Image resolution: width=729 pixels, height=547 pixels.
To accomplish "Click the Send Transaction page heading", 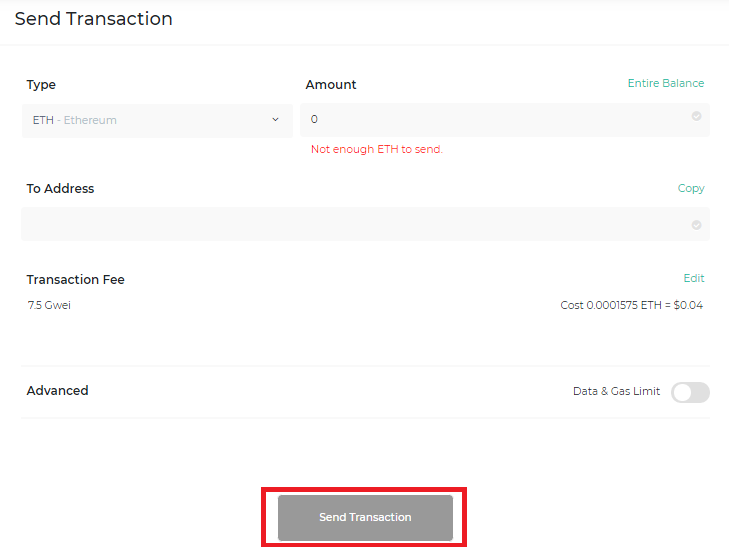I will tap(93, 19).
